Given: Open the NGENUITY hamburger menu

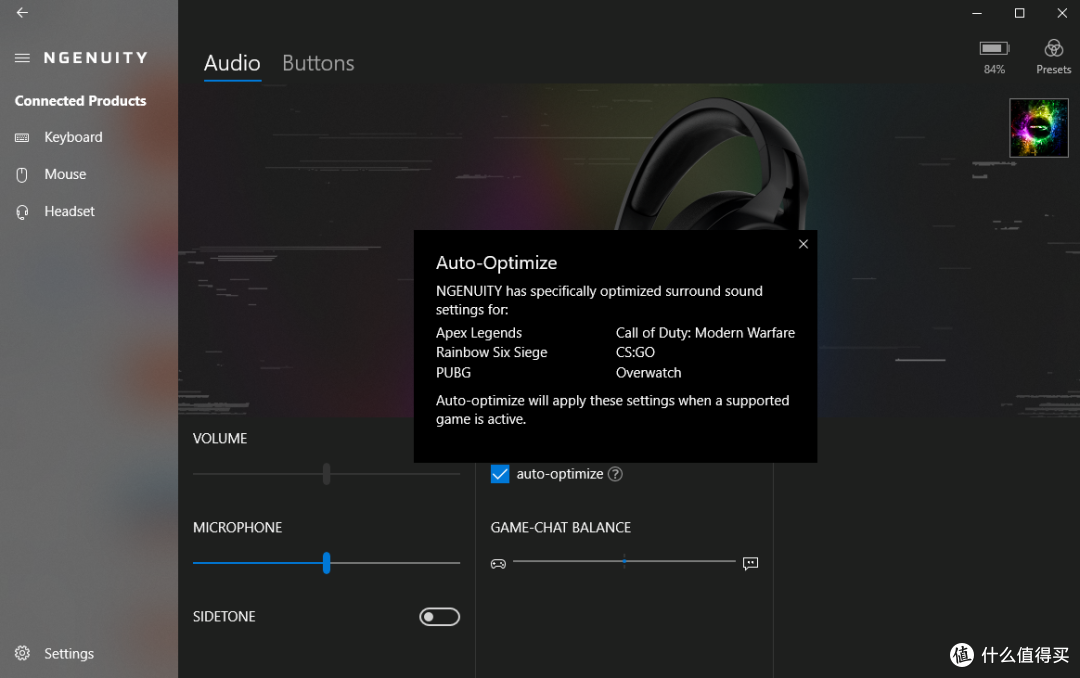Looking at the screenshot, I should coord(22,58).
